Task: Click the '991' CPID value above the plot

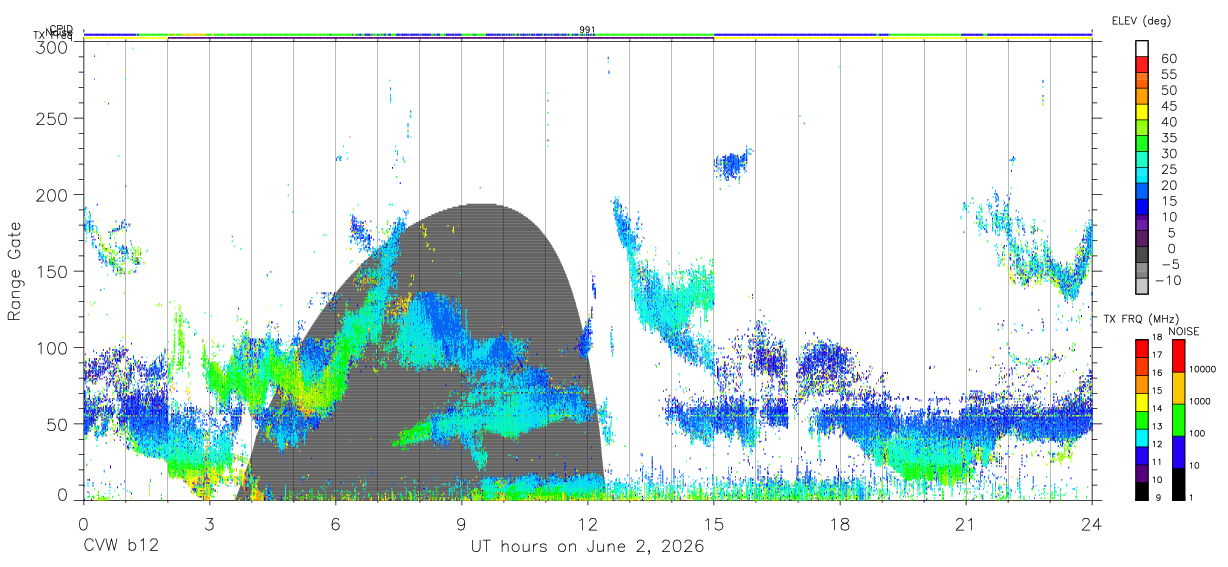Action: pyautogui.click(x=587, y=30)
